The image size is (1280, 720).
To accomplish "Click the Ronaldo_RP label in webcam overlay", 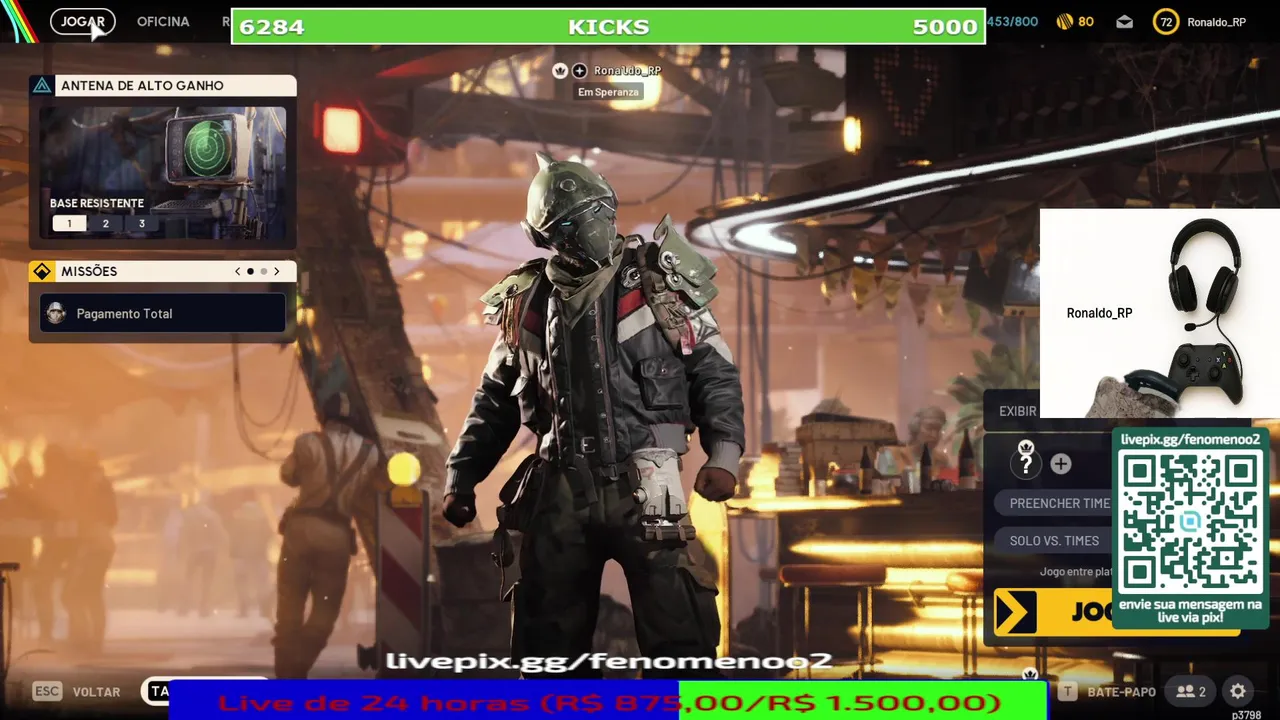I will click(1099, 313).
